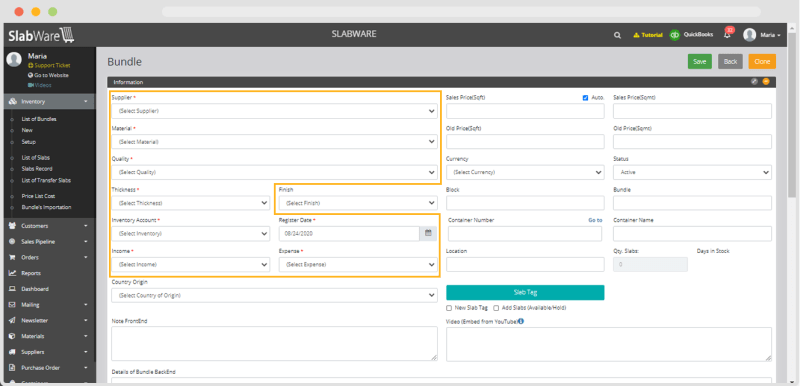
Task: Click Go to link beside Container Number
Action: click(595, 220)
